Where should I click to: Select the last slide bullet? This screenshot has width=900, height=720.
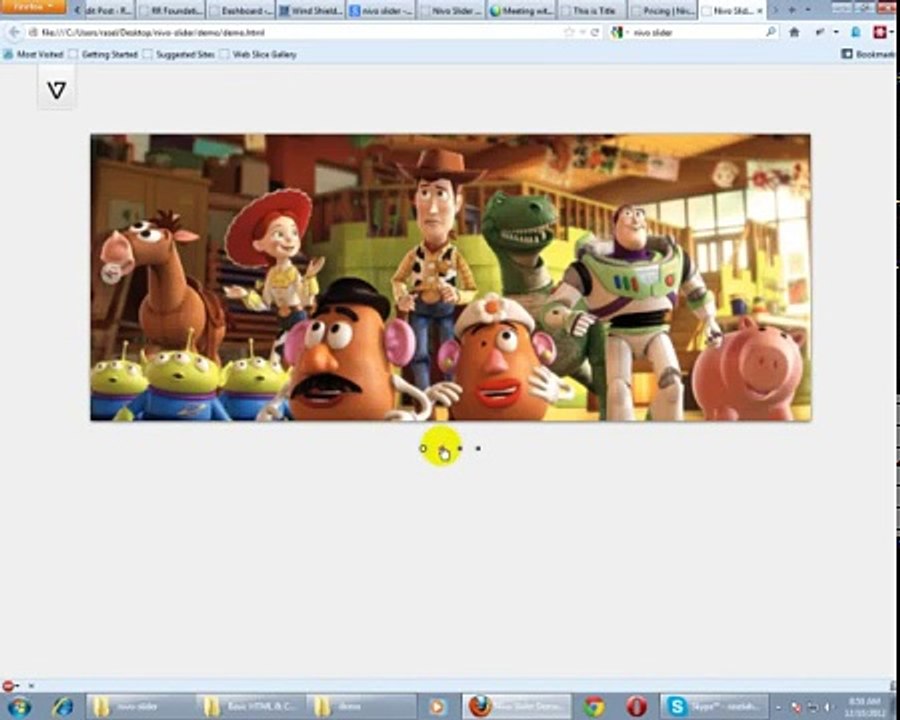click(x=478, y=448)
